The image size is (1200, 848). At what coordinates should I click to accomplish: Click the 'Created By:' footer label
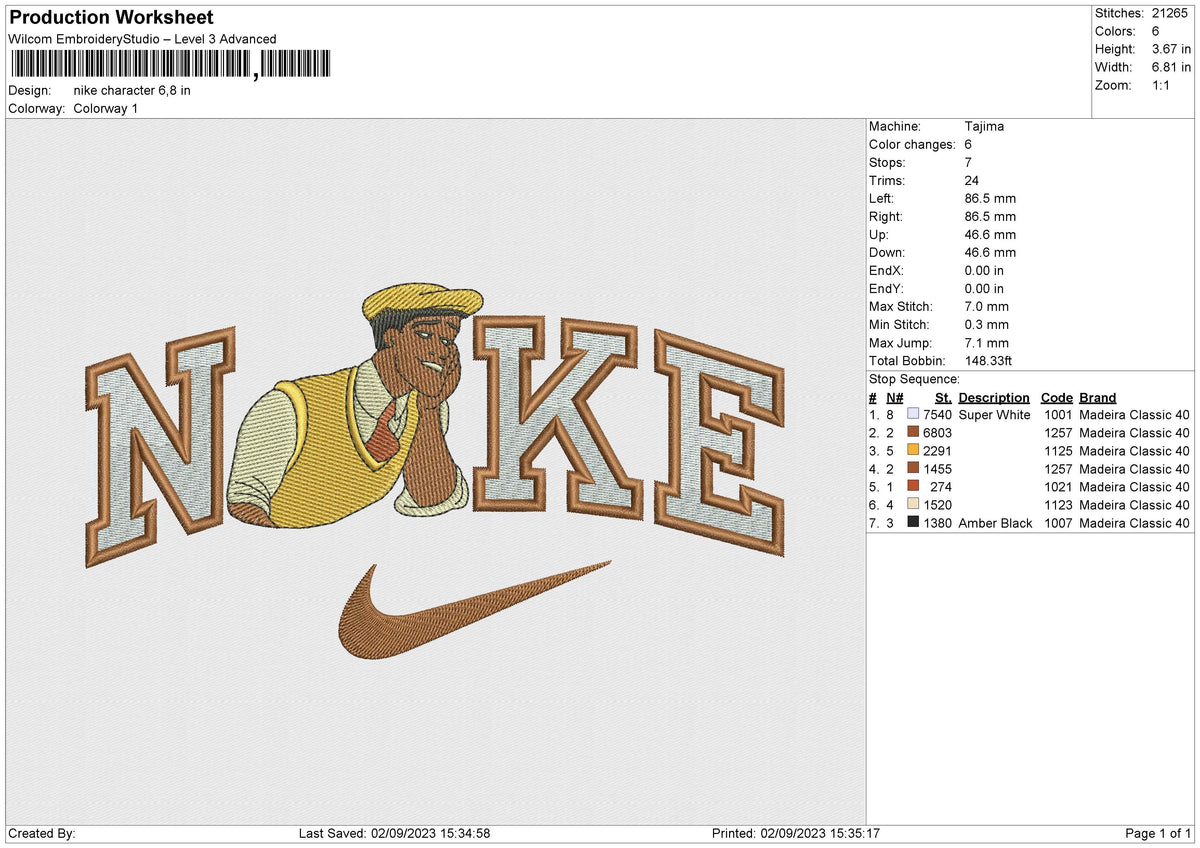(x=41, y=833)
